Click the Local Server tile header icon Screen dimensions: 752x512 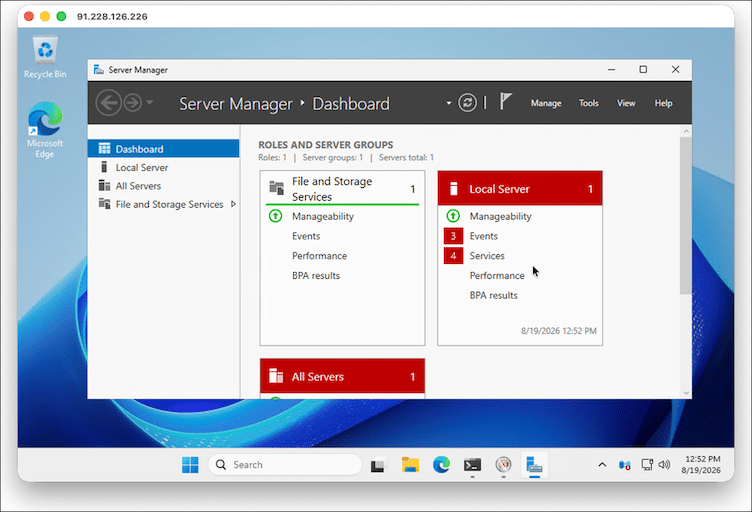tap(453, 188)
